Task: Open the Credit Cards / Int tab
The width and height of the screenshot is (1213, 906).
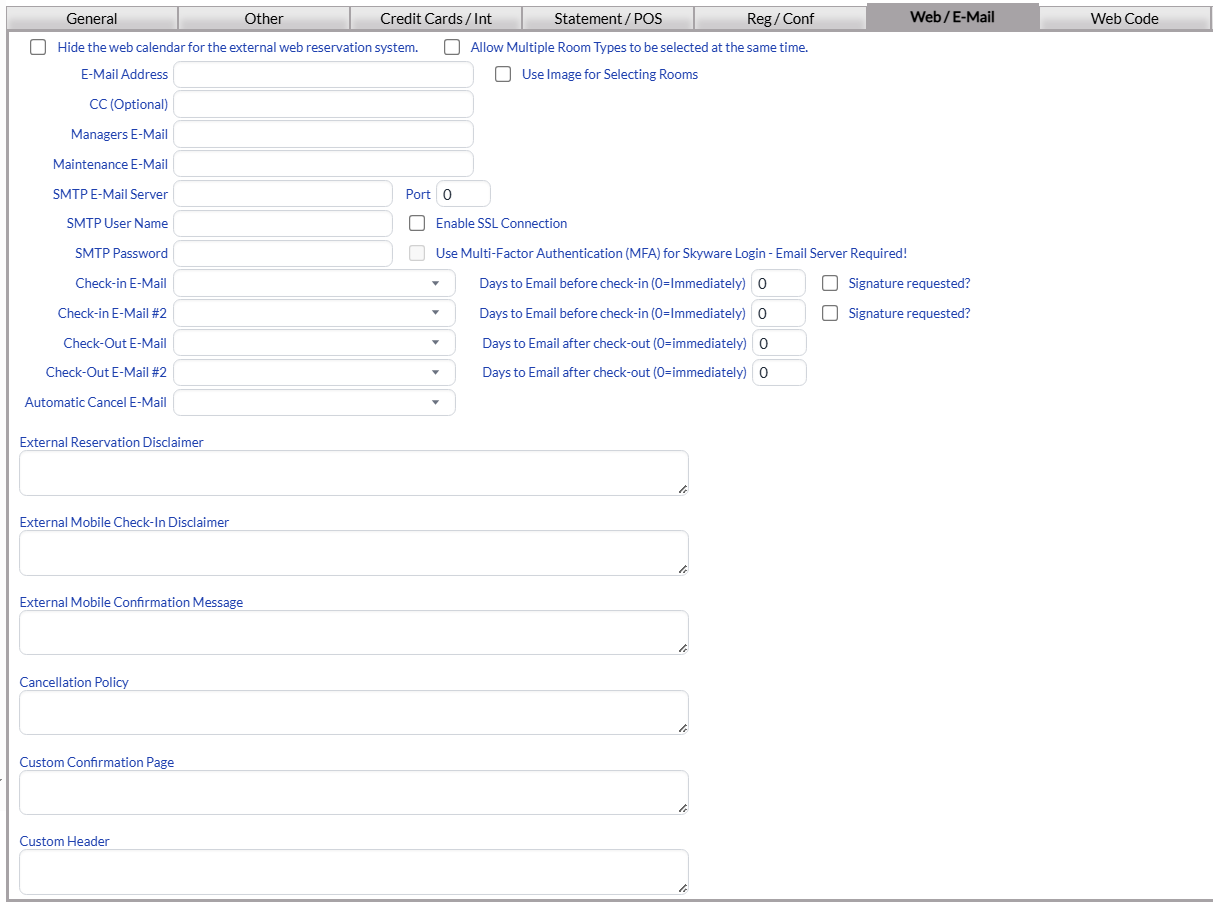Action: [x=436, y=18]
